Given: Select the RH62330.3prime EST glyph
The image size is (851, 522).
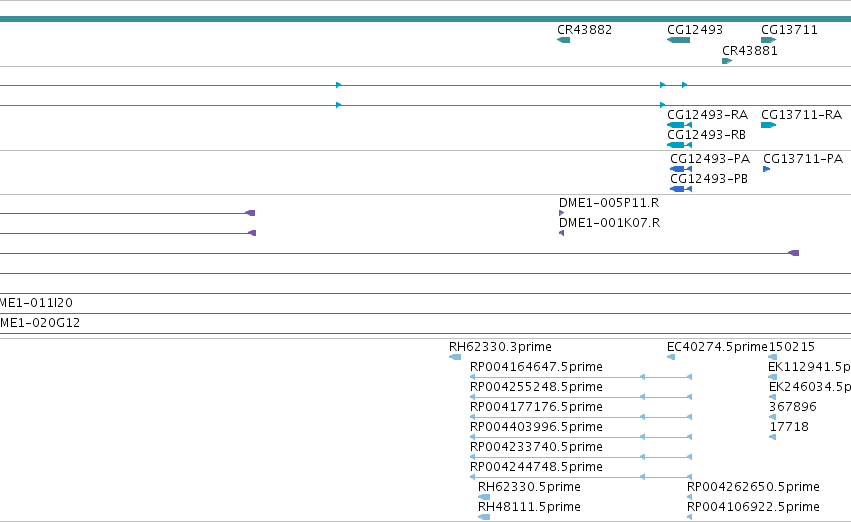Looking at the screenshot, I should (455, 357).
